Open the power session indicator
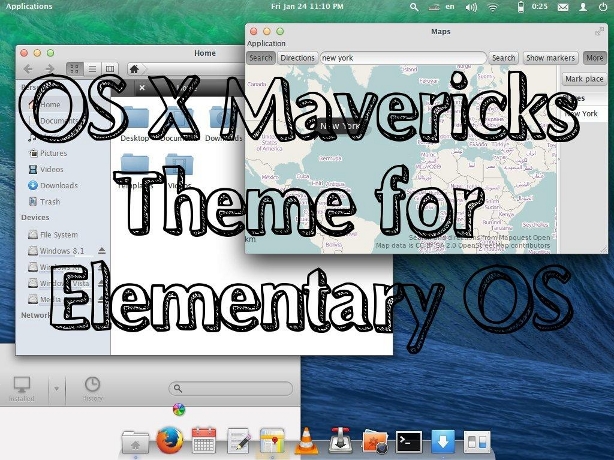This screenshot has width=614, height=460. 603,7
